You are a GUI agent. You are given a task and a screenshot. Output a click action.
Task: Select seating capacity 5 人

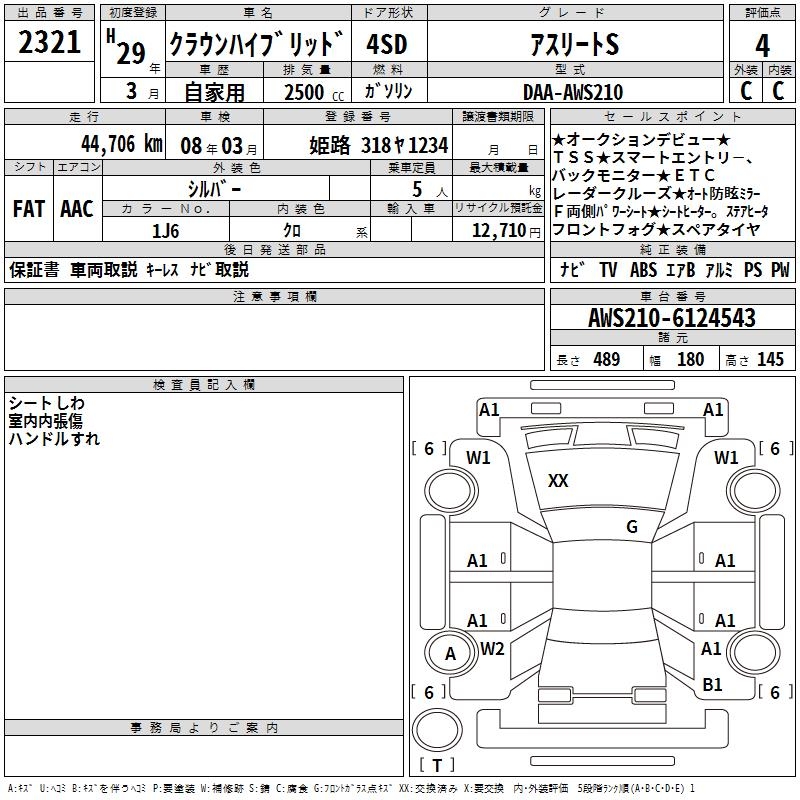pos(430,190)
